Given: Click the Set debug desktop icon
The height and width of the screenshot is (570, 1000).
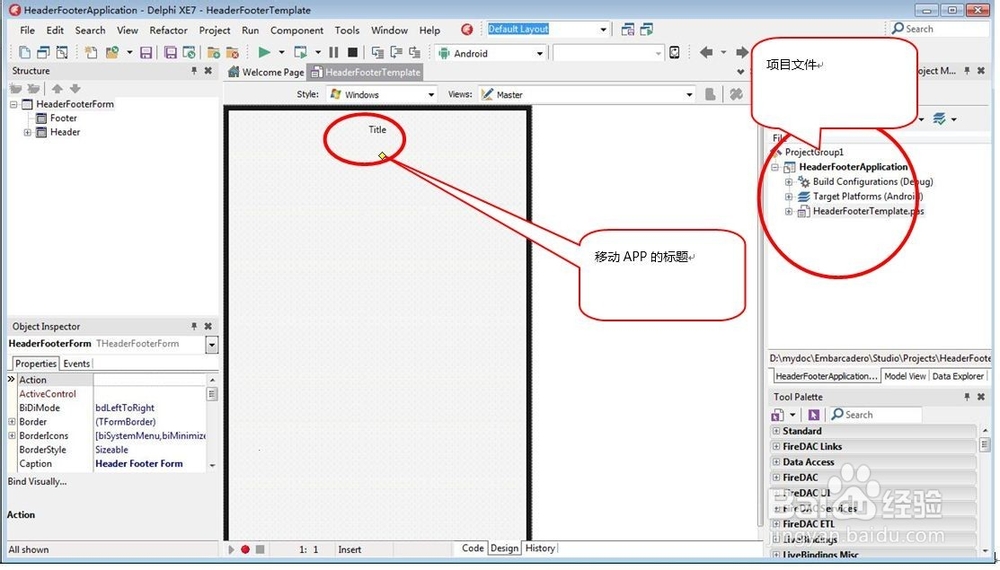Looking at the screenshot, I should click(x=647, y=29).
